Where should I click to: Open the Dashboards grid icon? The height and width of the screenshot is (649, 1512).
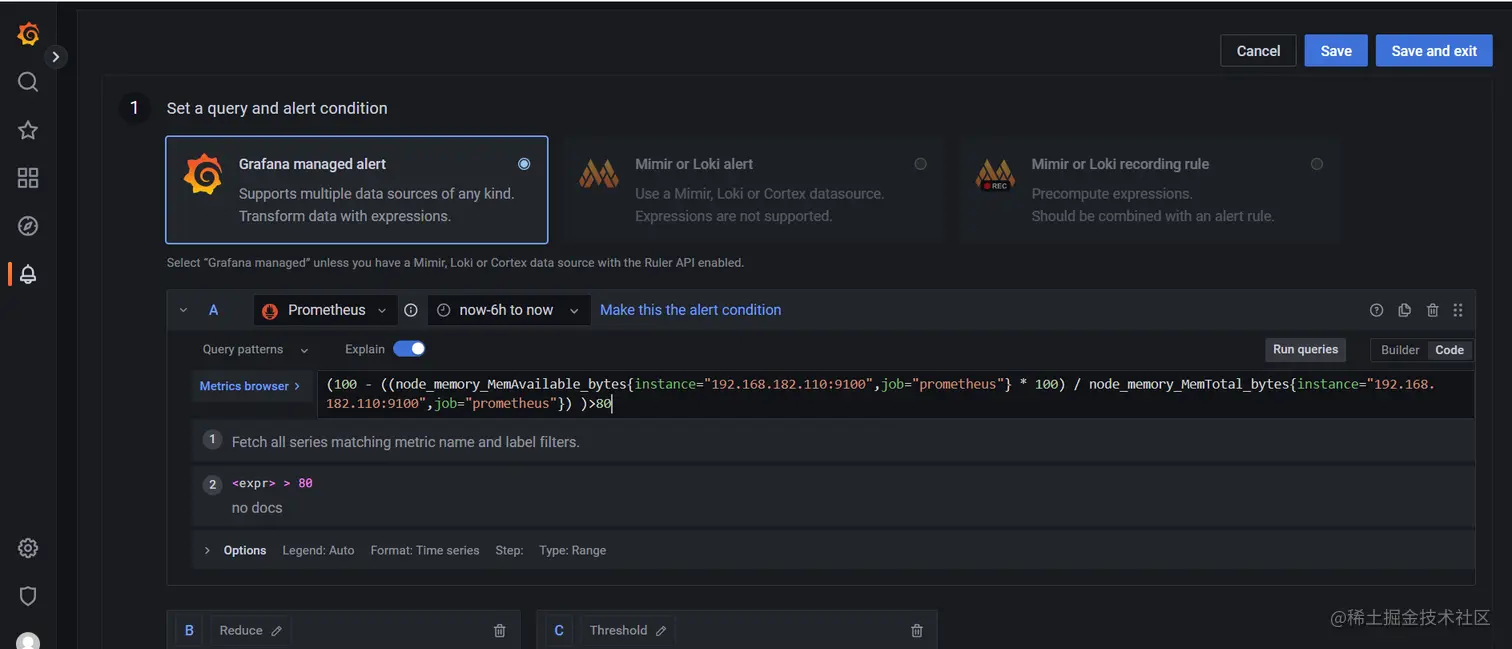28,178
